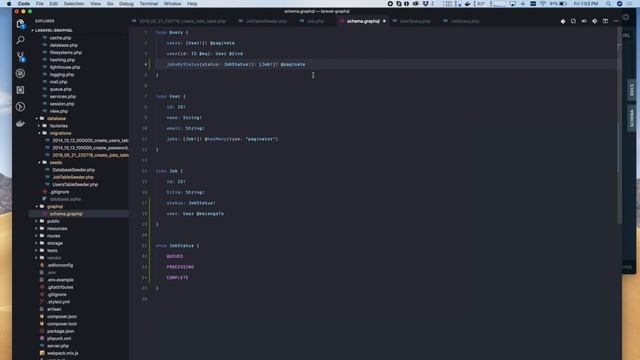Open the Source Control view
This screenshot has height=360, width=640.
pyautogui.click(x=20, y=57)
